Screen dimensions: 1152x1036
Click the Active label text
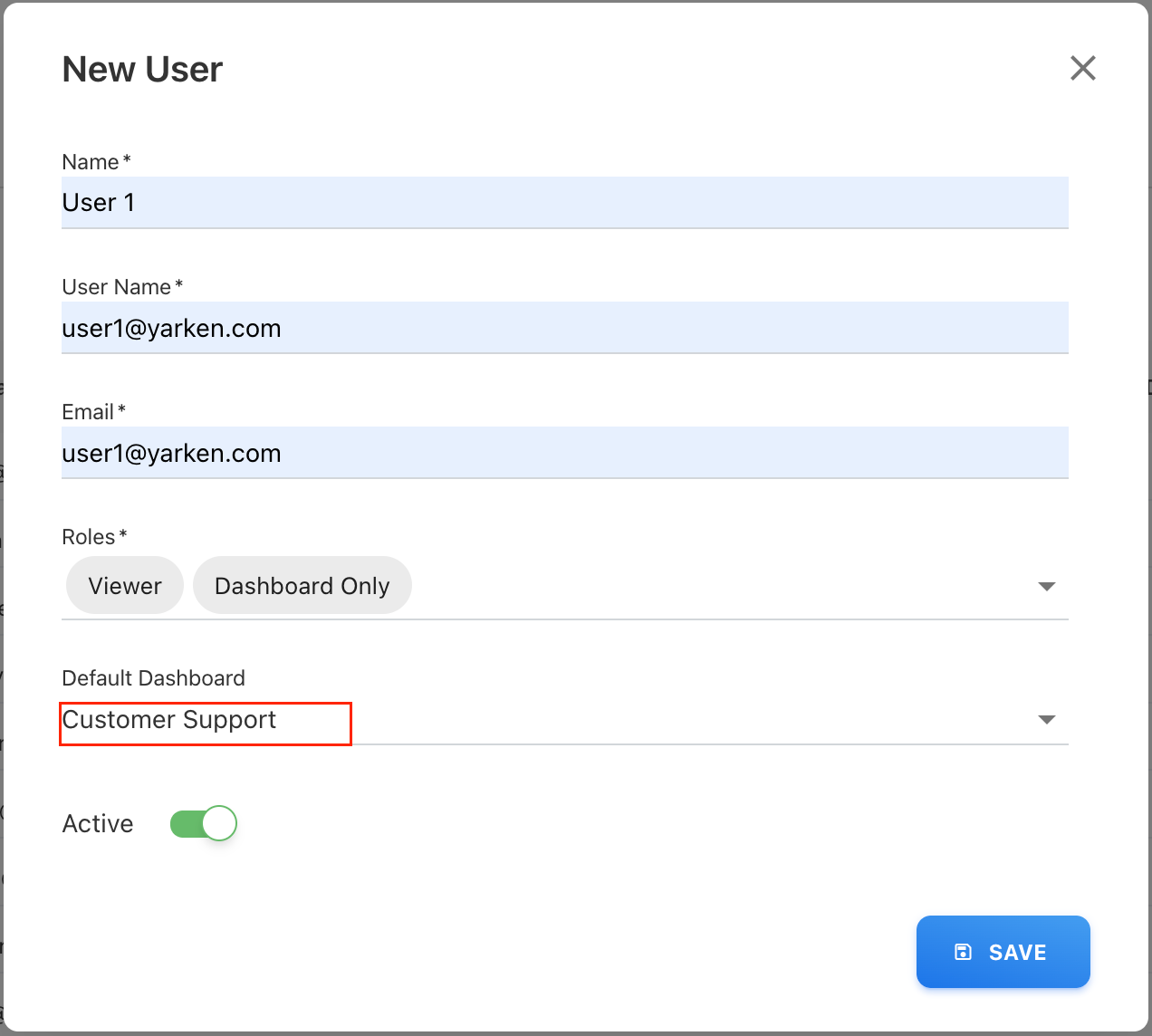[x=97, y=823]
